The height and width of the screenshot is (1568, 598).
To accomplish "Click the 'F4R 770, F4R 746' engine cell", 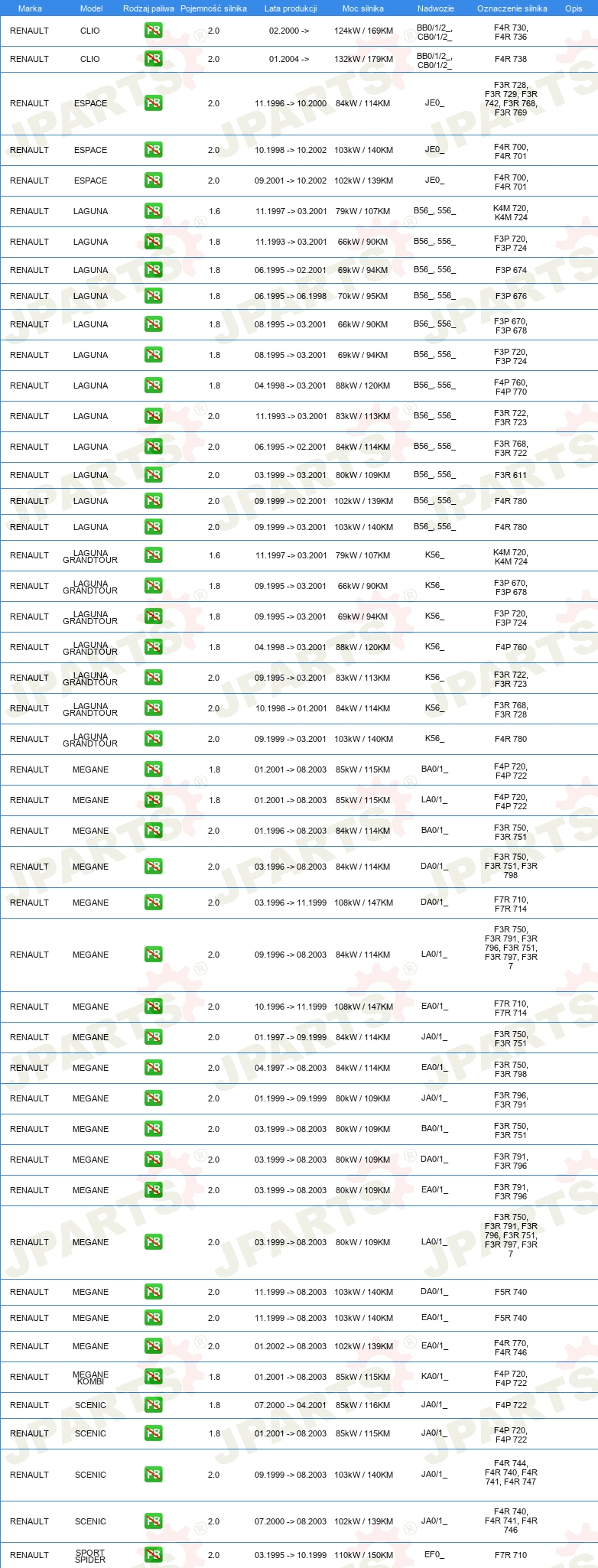I will coord(511,1347).
